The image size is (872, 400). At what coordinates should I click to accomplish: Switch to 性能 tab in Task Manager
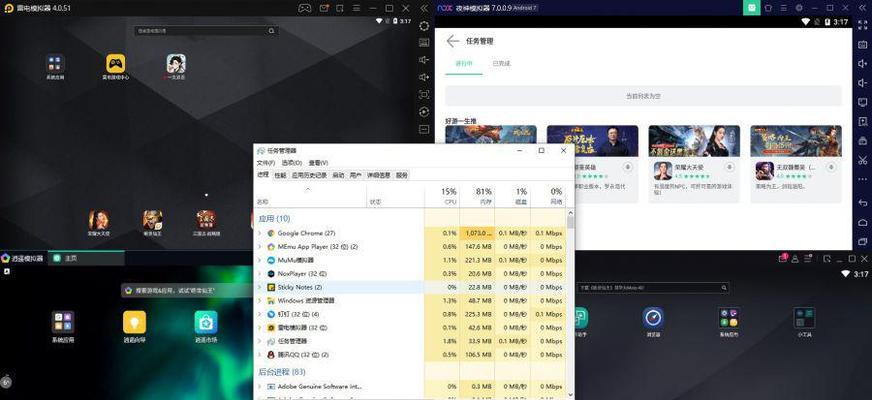click(280, 175)
